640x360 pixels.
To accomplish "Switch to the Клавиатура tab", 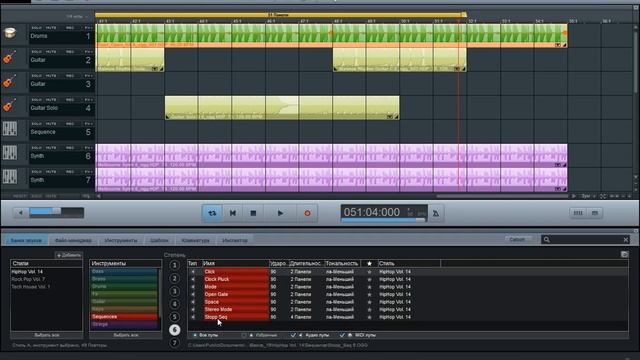I will tap(196, 240).
